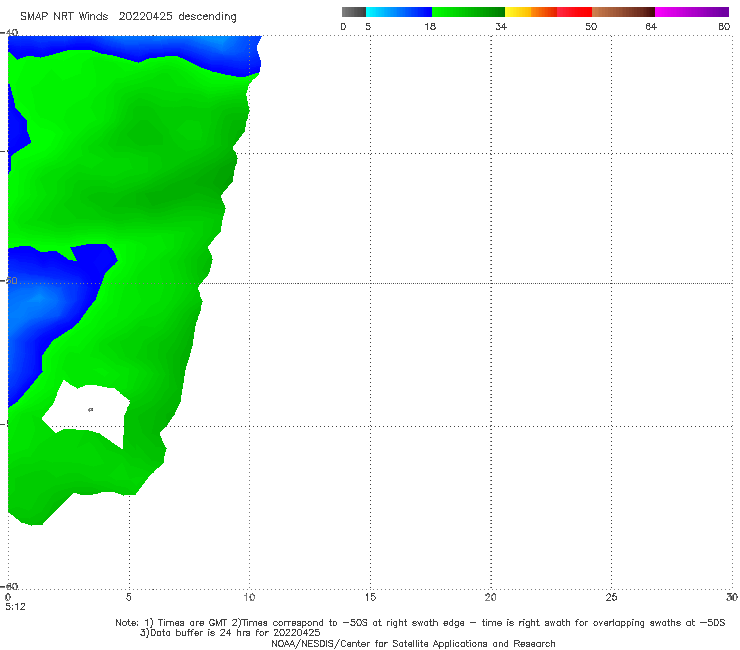Click the longitude axis label '10'
The height and width of the screenshot is (650, 740).
pyautogui.click(x=249, y=598)
